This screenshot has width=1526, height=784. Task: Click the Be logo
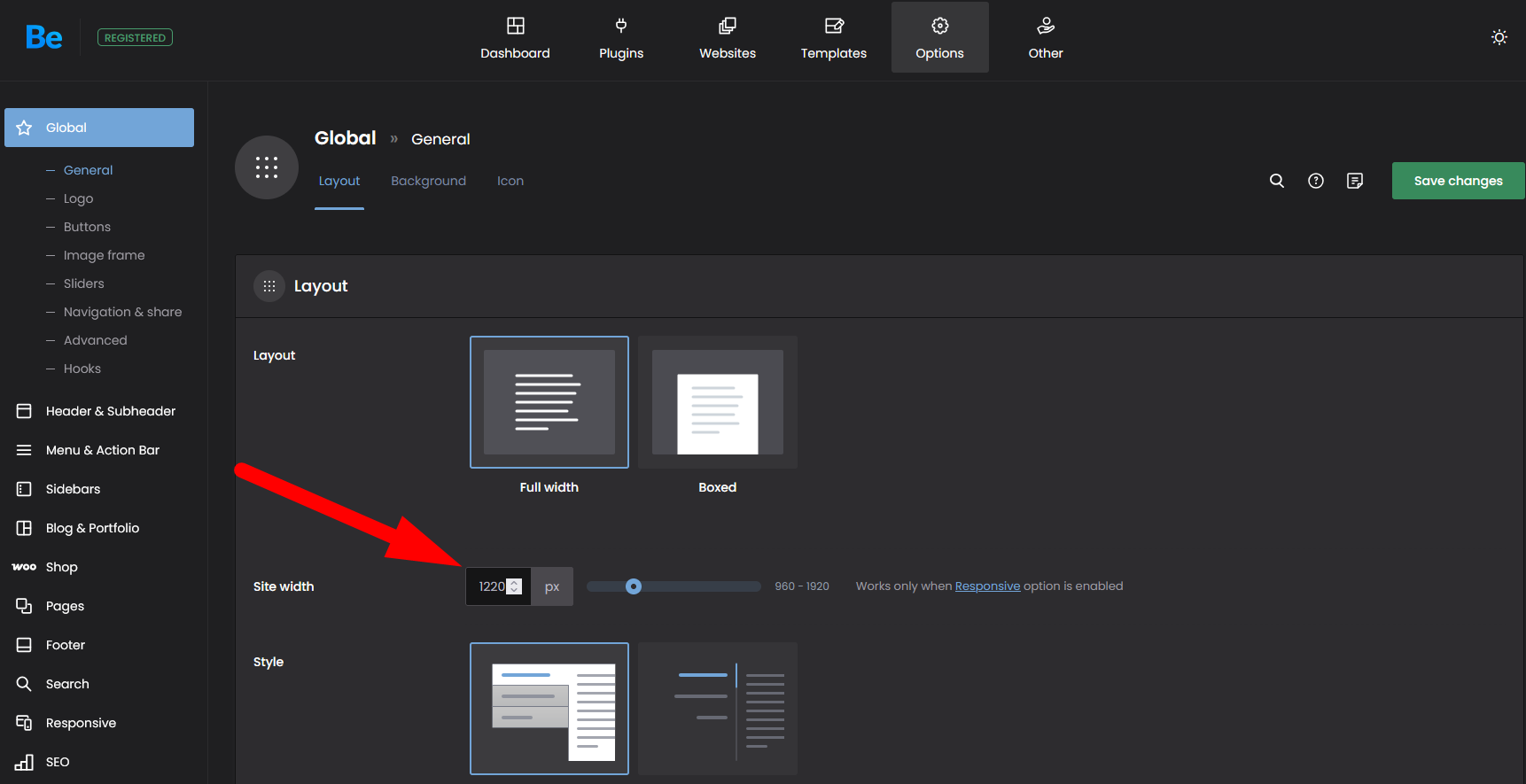pos(43,37)
